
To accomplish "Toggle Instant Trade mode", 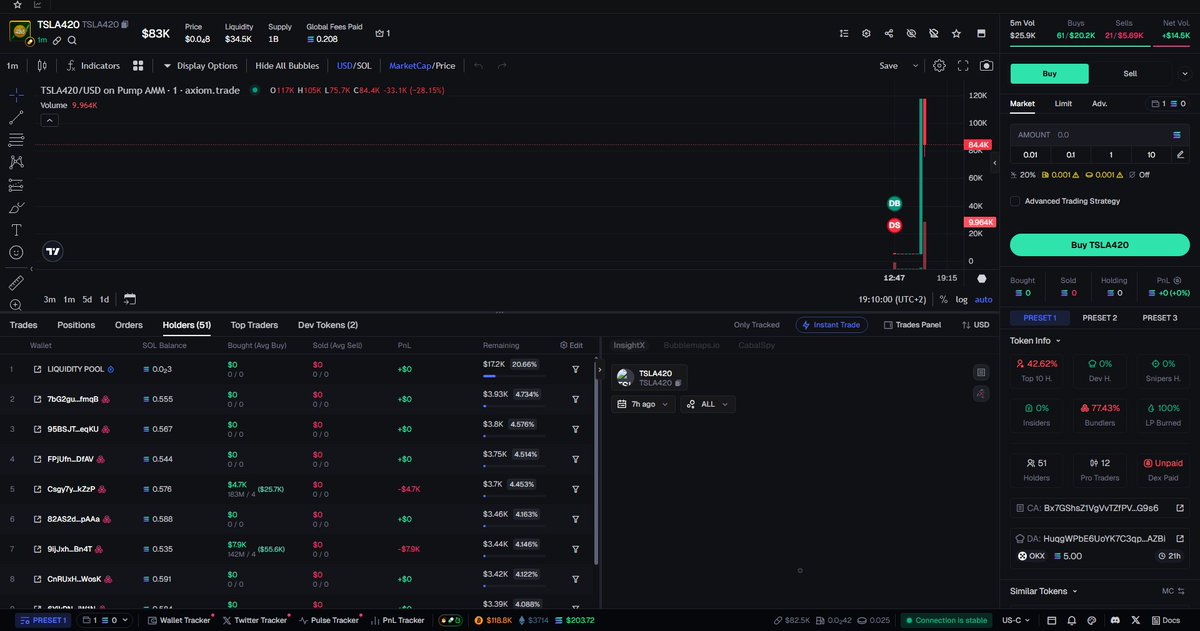I will pos(831,325).
